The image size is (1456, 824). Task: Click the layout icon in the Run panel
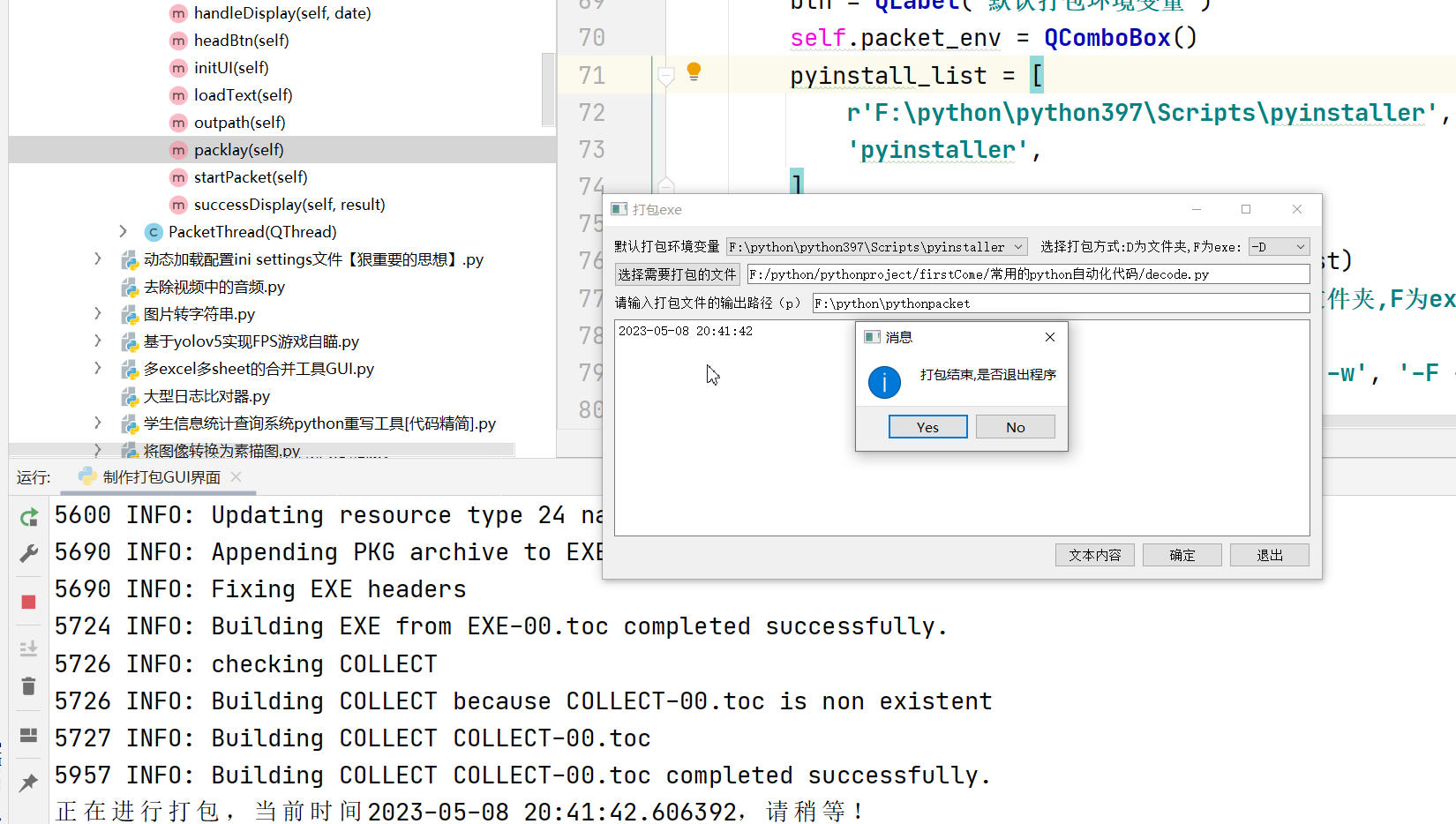tap(28, 735)
